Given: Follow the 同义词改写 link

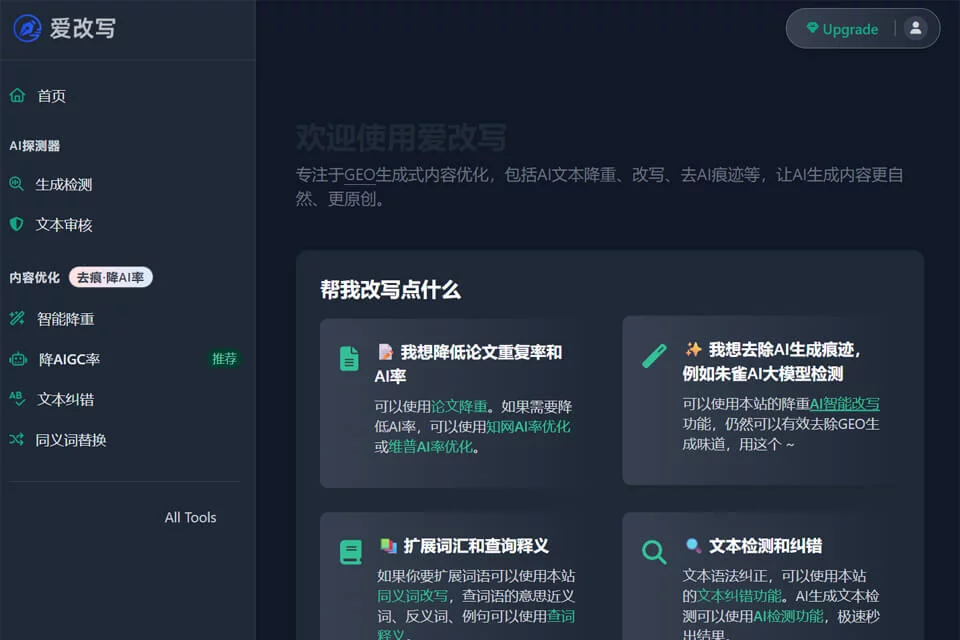Looking at the screenshot, I should pyautogui.click(x=412, y=596).
